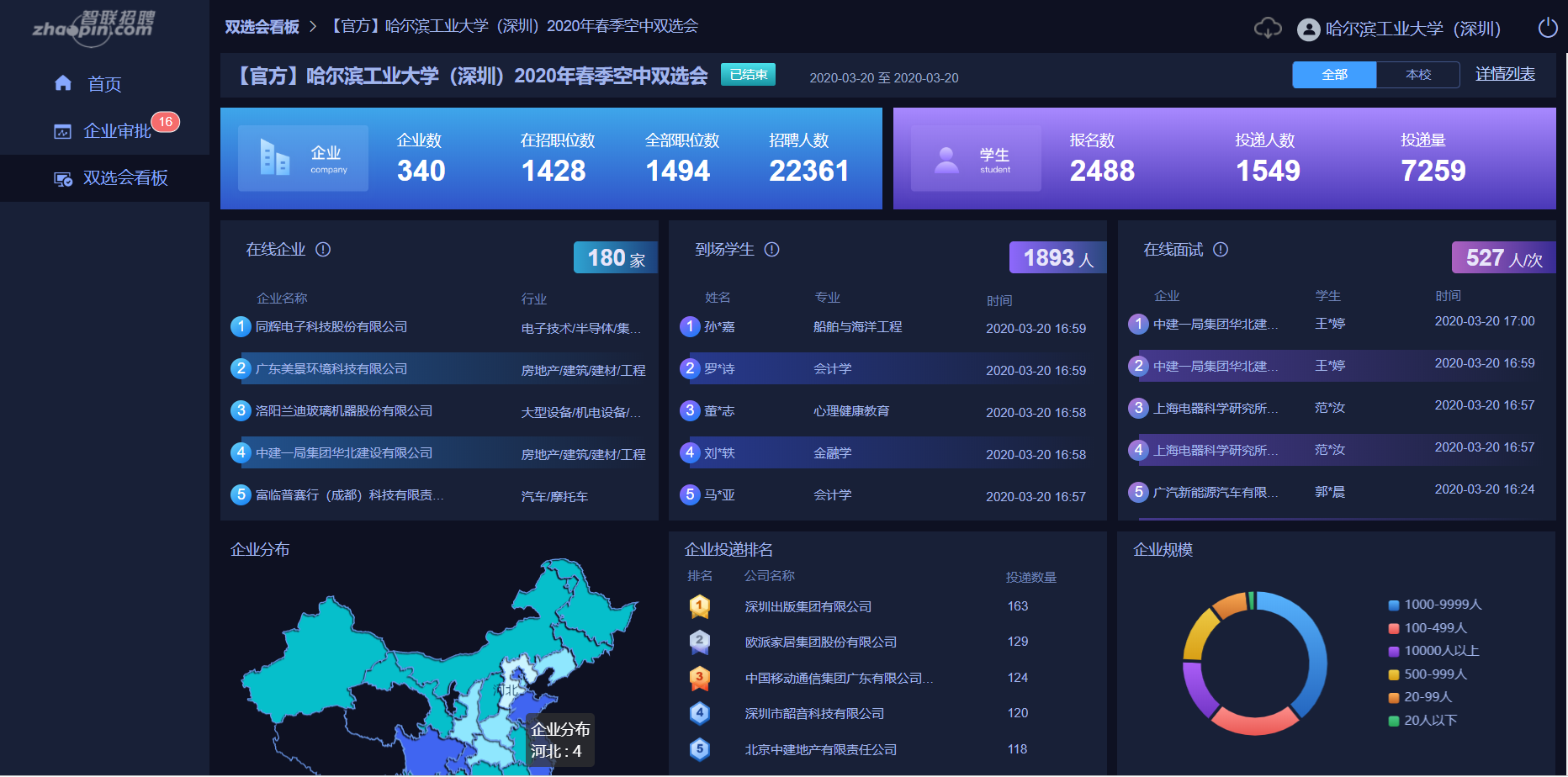
Task: Select the home icon in the sidebar
Action: 63,83
